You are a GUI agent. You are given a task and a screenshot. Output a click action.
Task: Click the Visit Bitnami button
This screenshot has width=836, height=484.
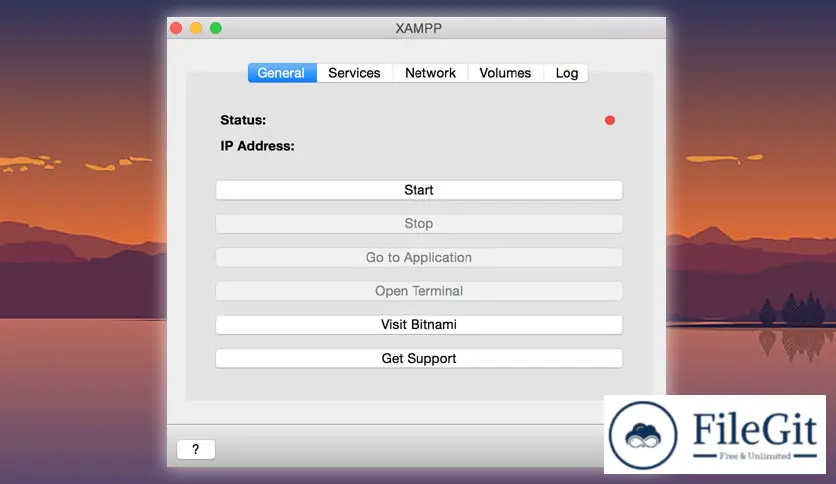coord(419,325)
